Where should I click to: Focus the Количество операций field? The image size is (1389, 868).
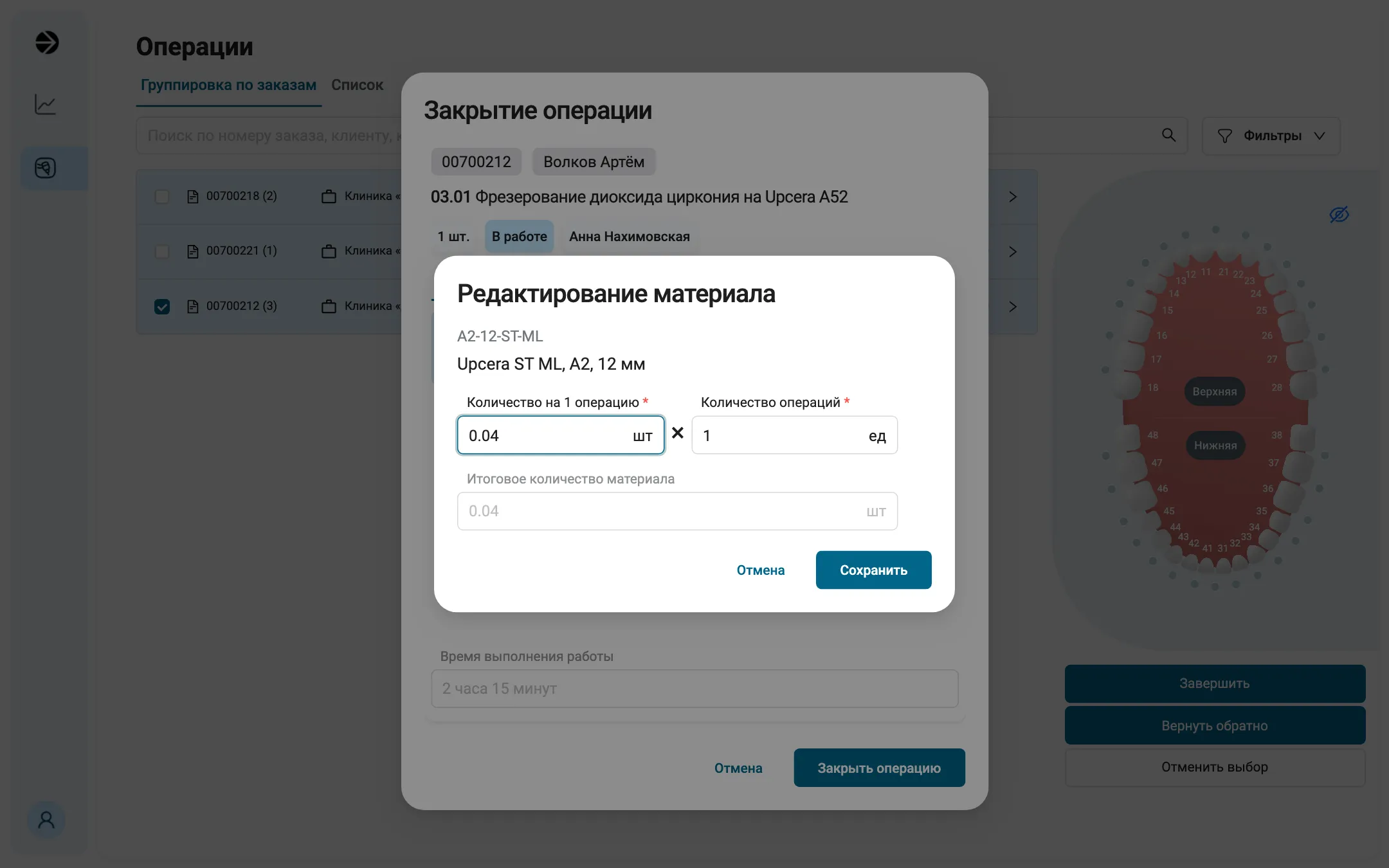pos(794,435)
